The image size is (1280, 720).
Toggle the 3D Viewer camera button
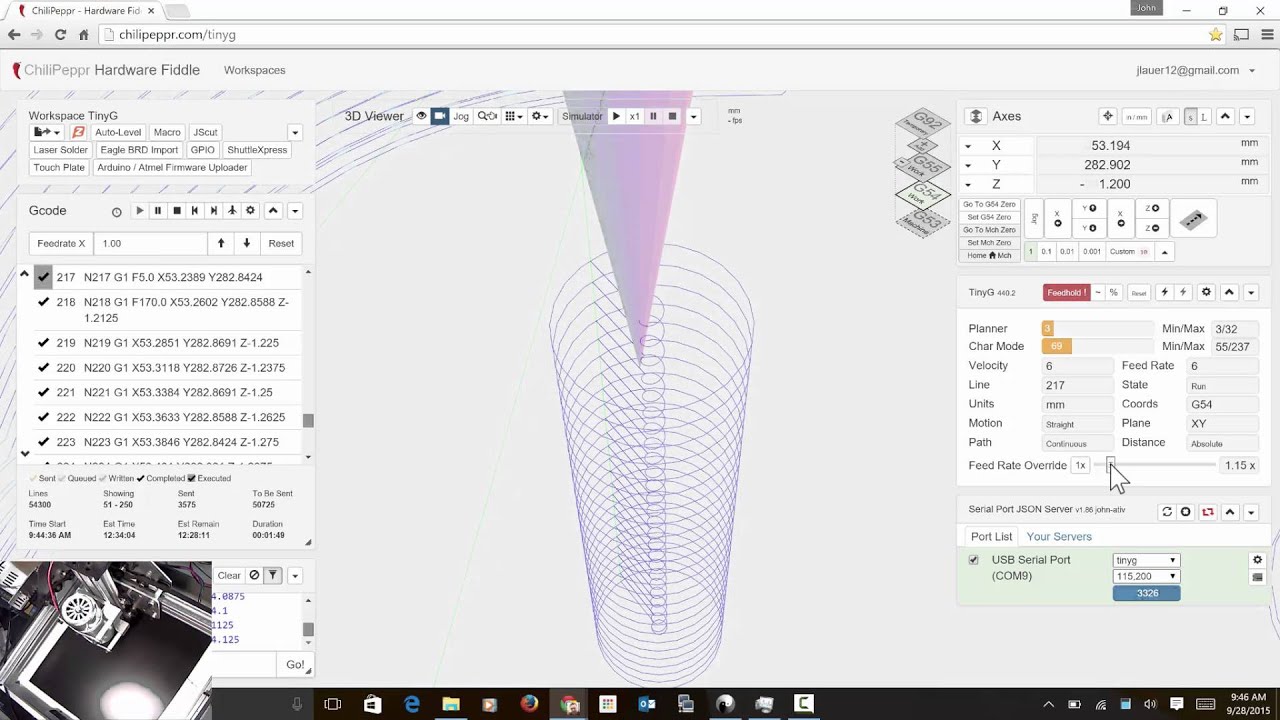[439, 116]
